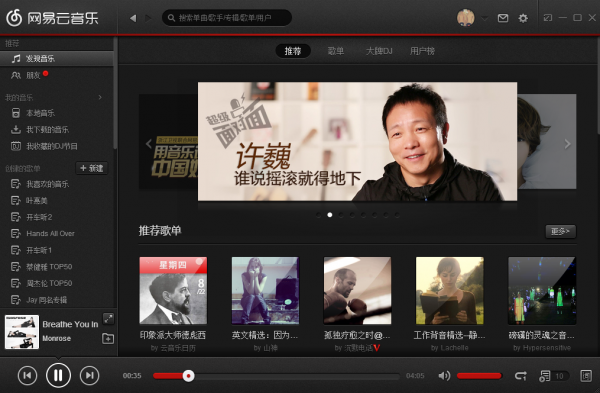Open the 英文精选 playlist cover
Screen dimensions: 600x393
265,290
